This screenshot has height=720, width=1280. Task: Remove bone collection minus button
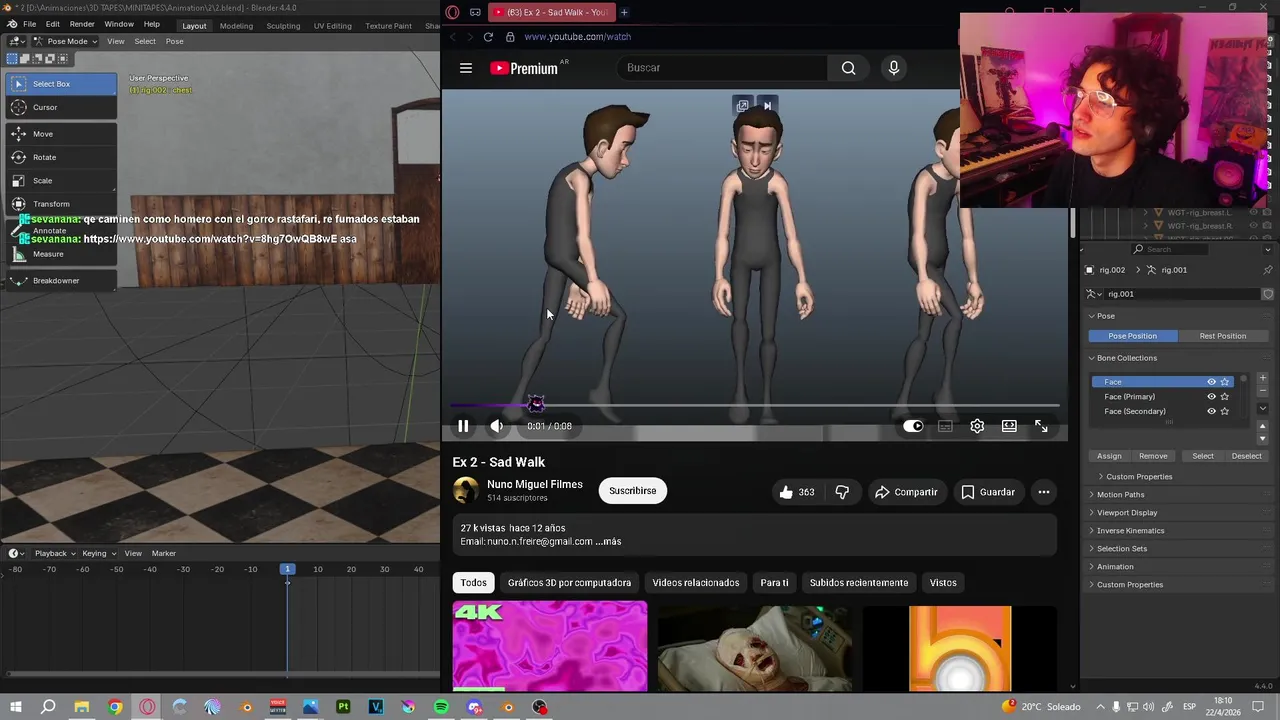[1262, 391]
